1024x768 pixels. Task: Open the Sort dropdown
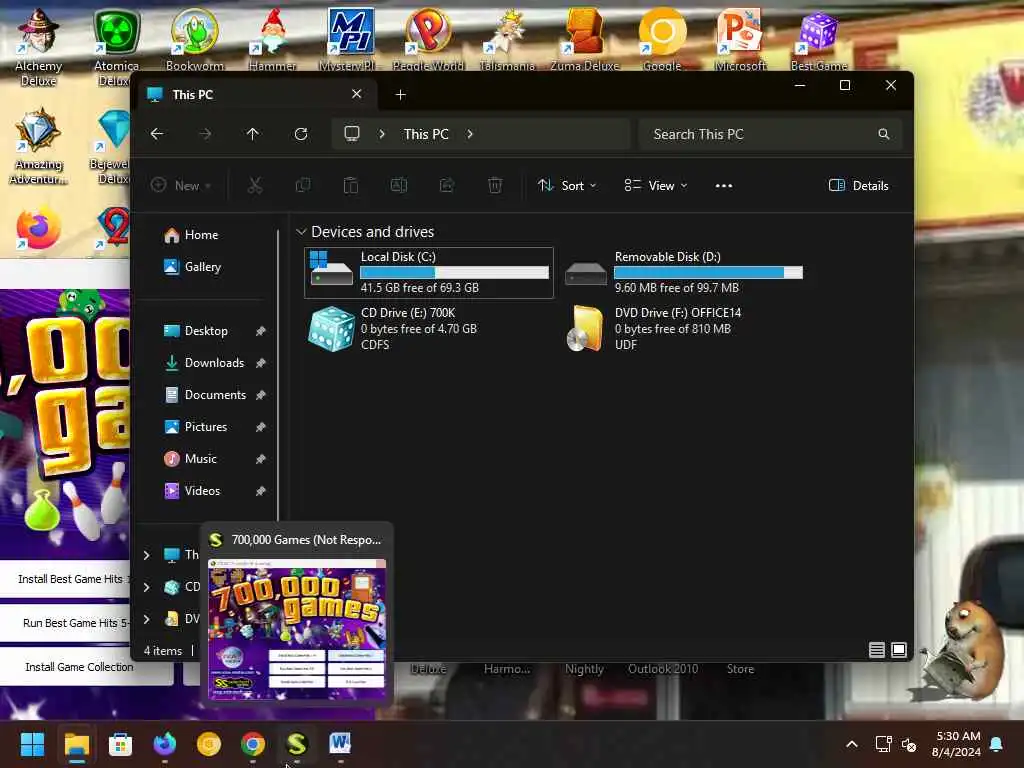[x=567, y=185]
